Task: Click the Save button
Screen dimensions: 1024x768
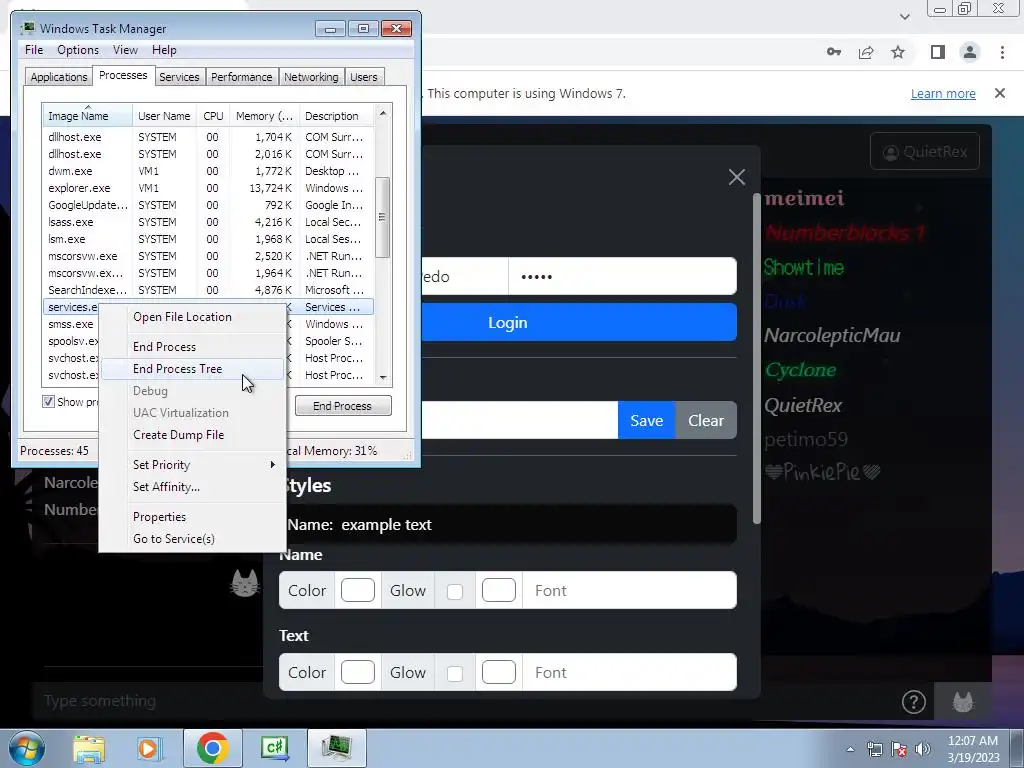Action: click(x=647, y=421)
